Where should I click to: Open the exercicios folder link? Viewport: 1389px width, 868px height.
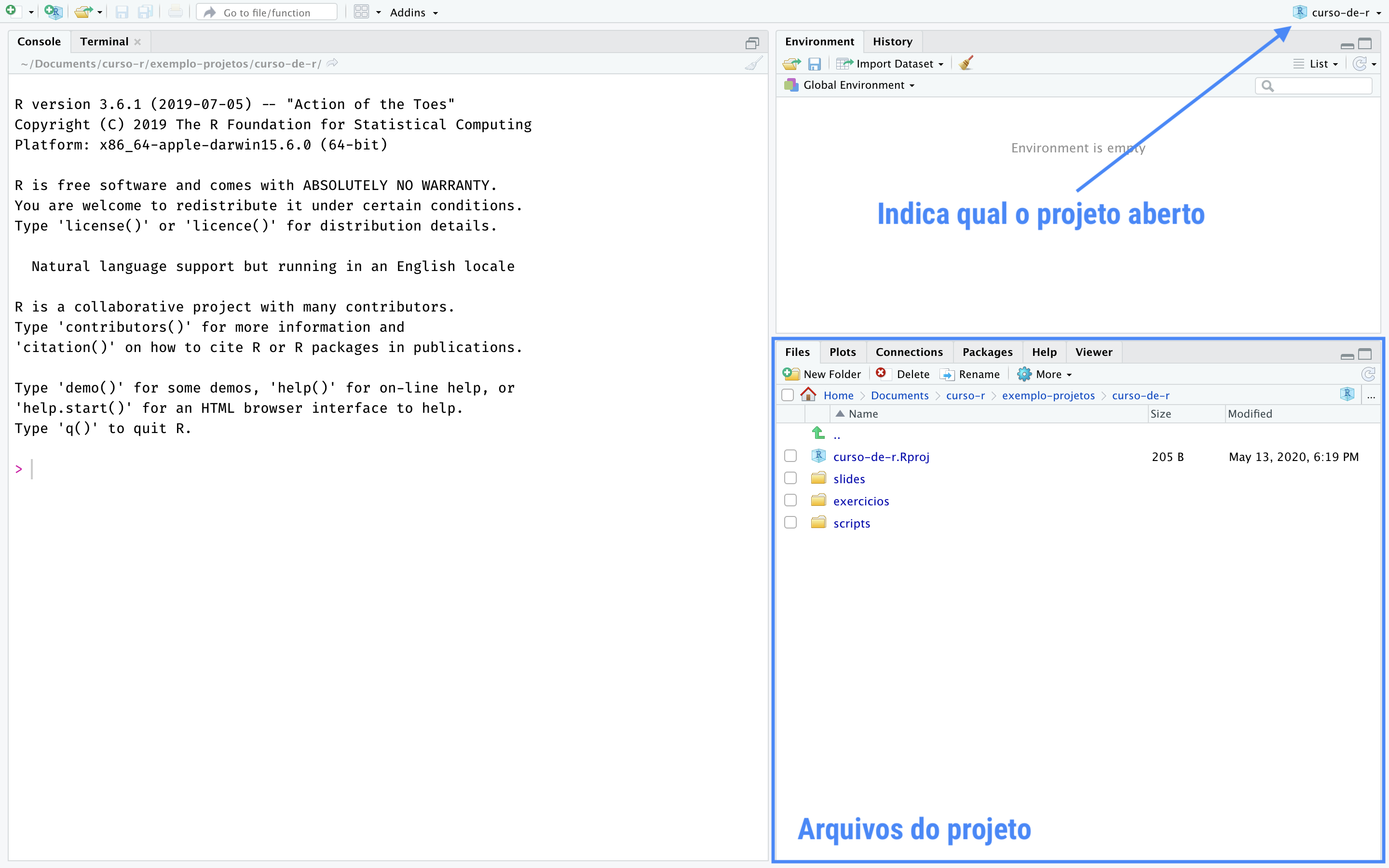pos(861,501)
